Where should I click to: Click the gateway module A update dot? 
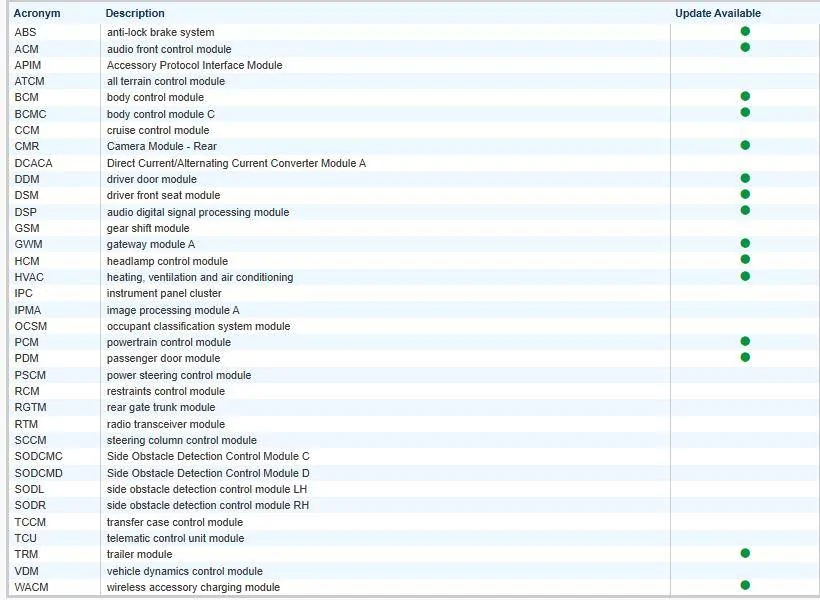point(745,243)
